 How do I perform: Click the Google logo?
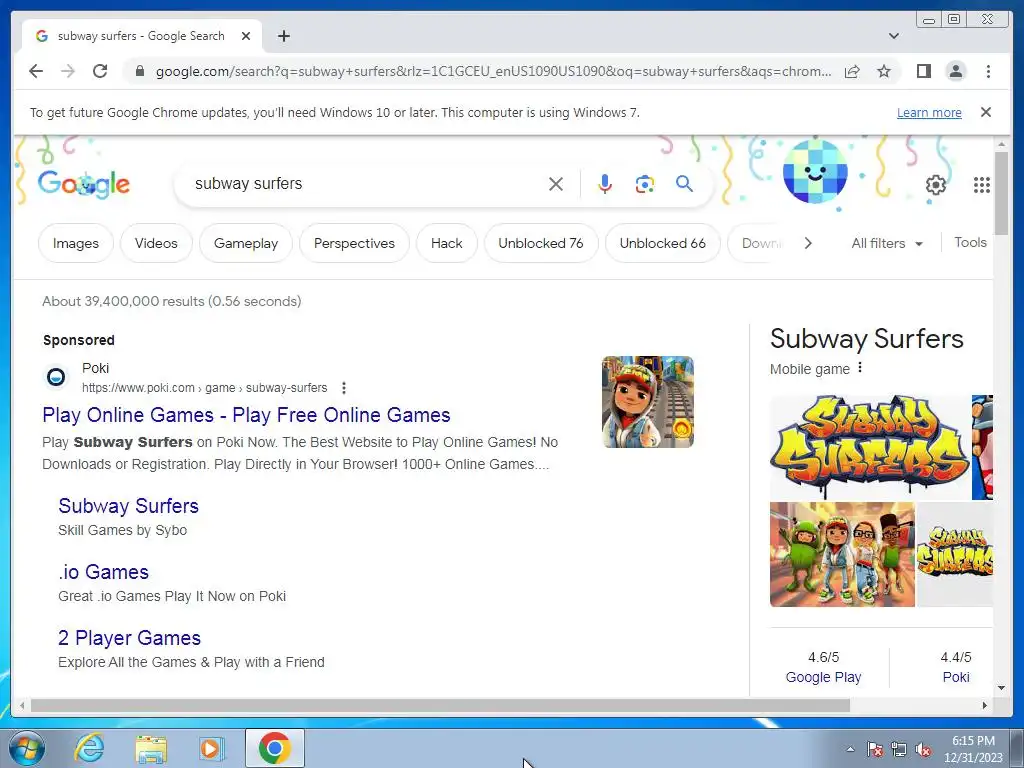pos(84,184)
